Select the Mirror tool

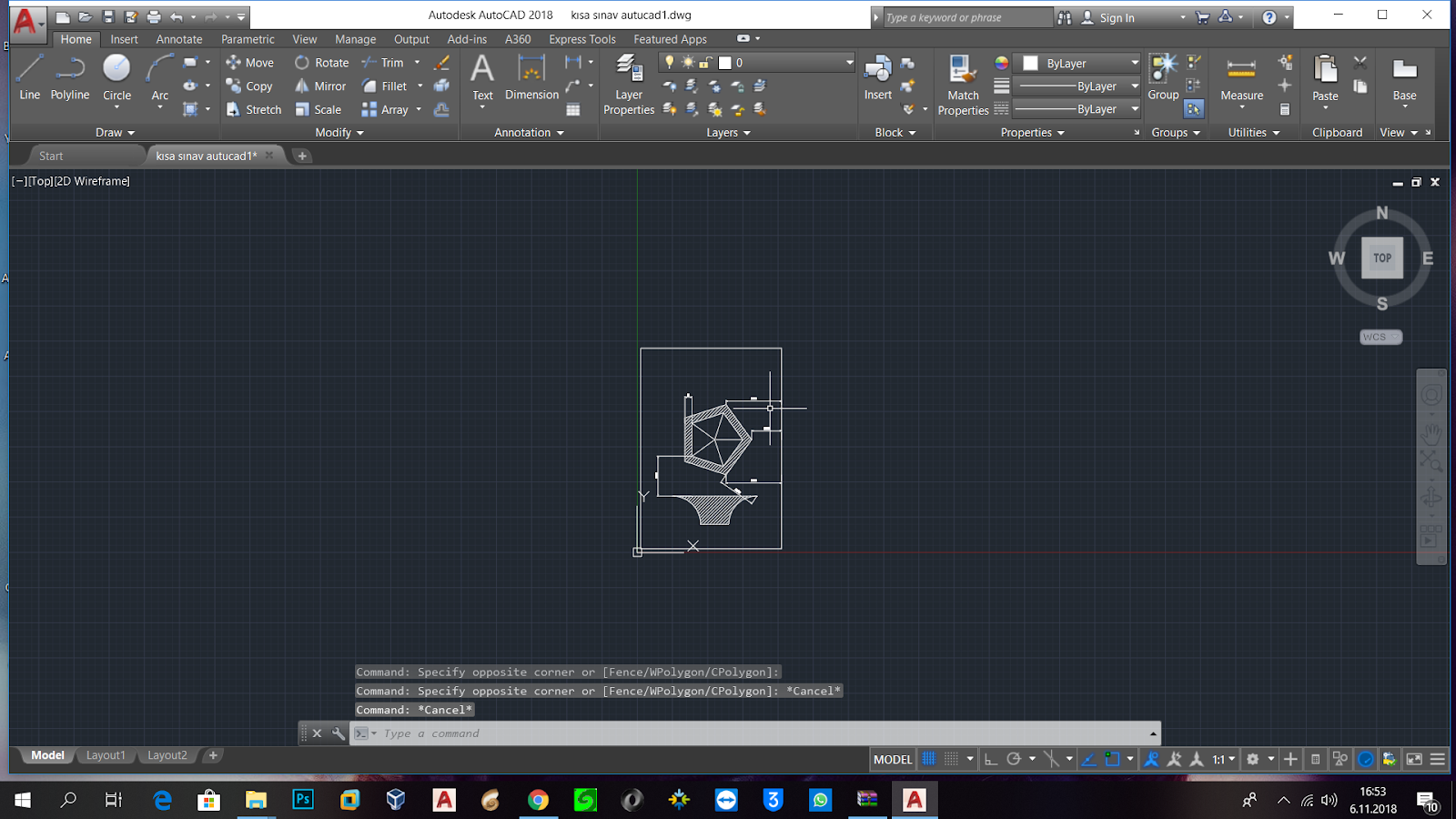click(x=320, y=86)
